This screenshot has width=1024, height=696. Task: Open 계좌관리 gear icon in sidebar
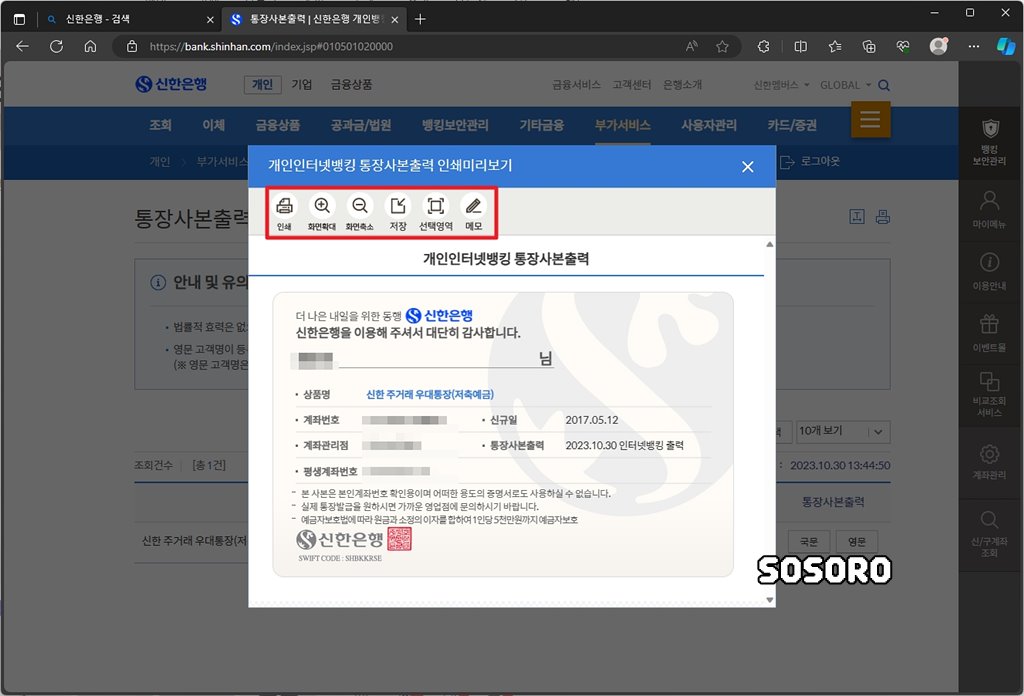point(989,461)
